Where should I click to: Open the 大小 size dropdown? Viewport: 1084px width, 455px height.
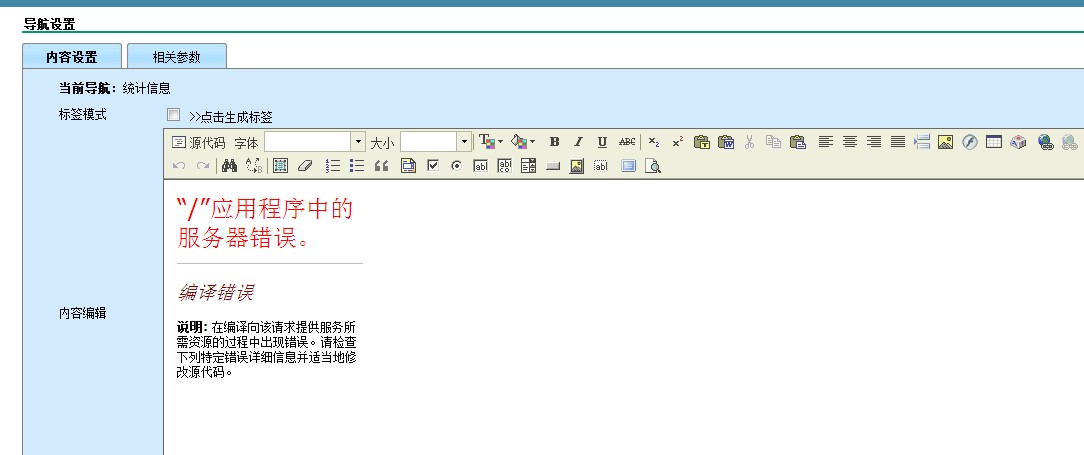click(464, 142)
